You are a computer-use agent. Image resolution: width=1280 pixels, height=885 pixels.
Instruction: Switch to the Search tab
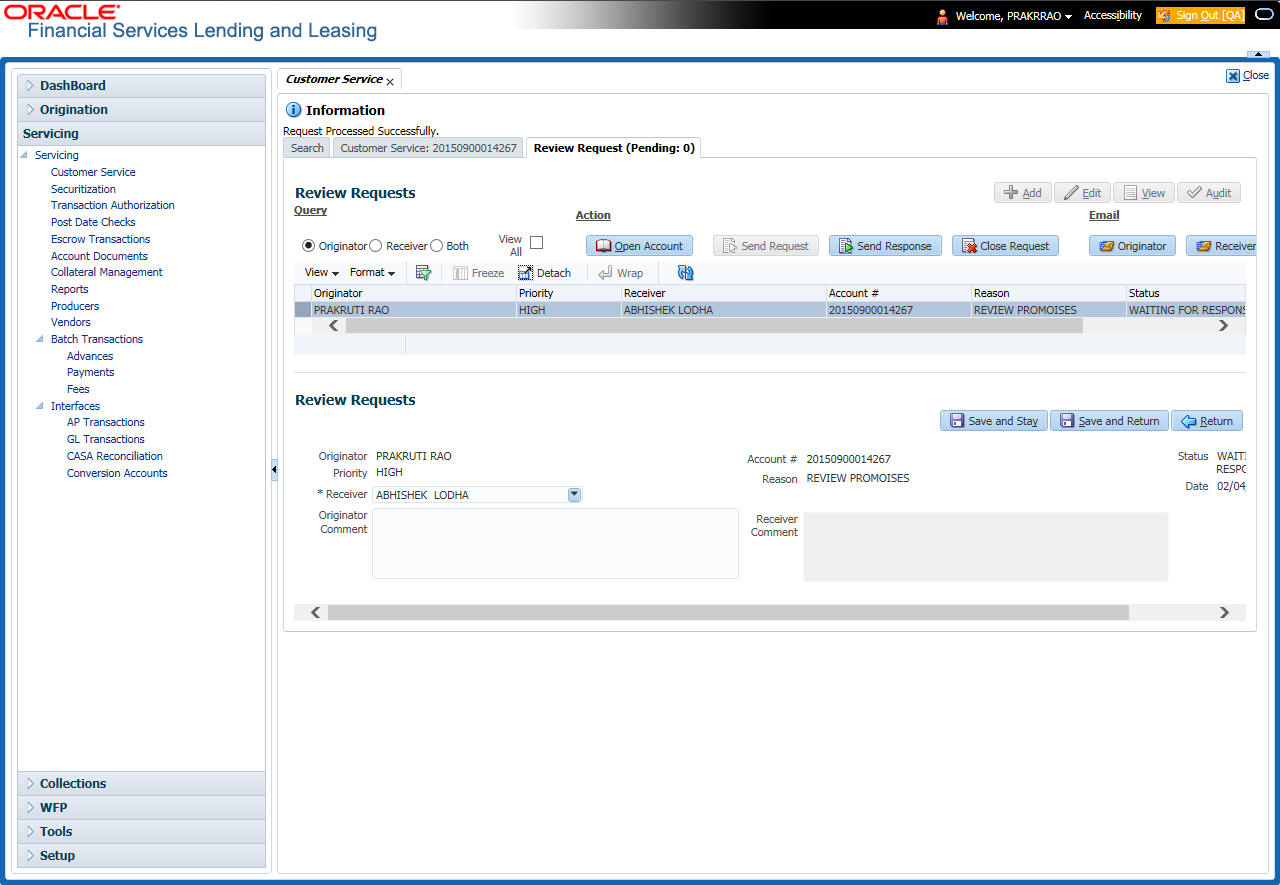[307, 148]
